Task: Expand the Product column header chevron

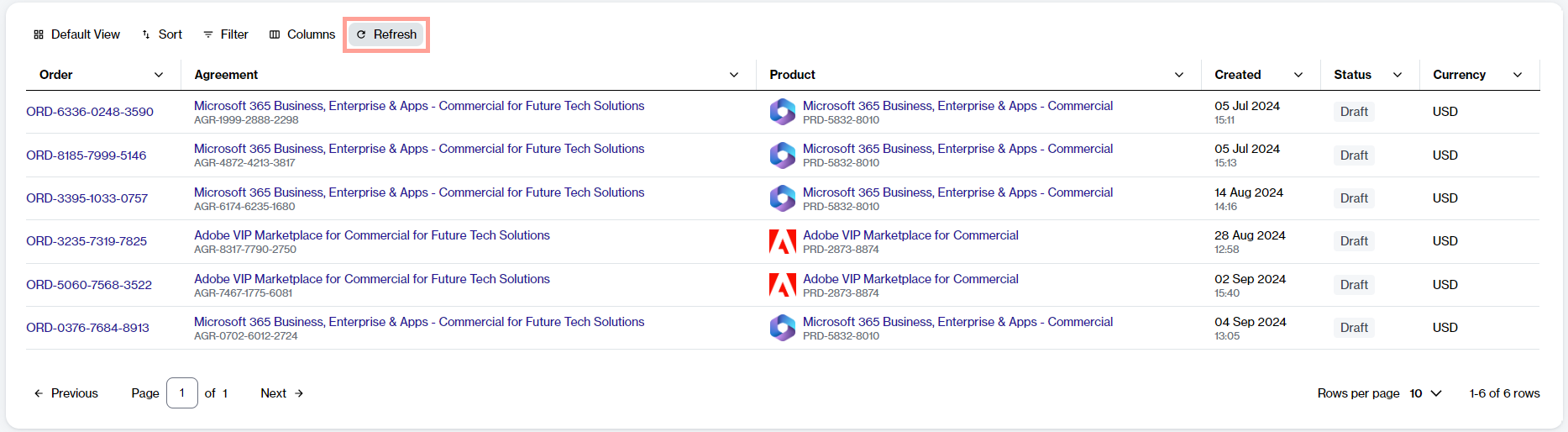Action: 1179,75
